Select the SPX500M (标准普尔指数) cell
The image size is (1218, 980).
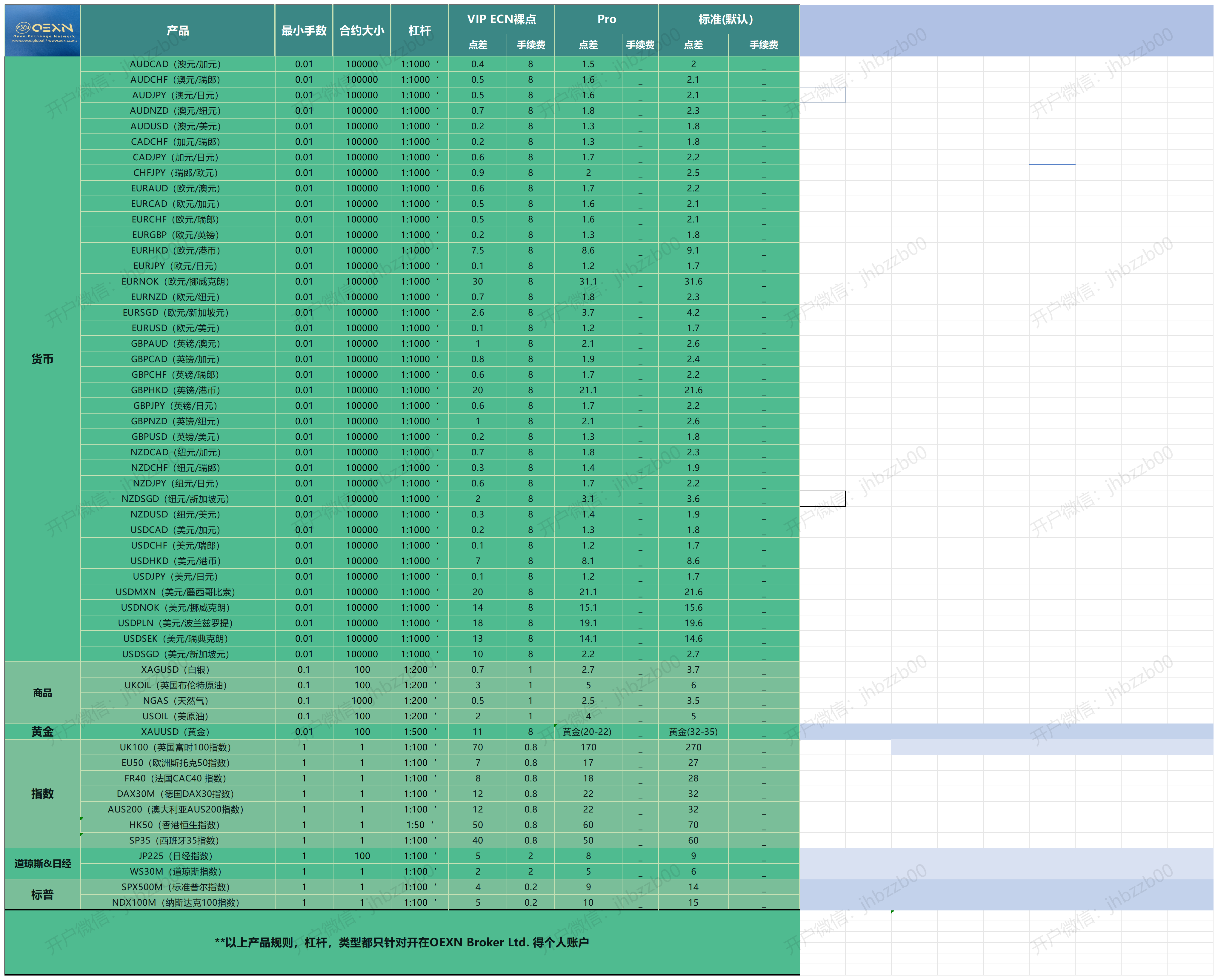point(177,887)
